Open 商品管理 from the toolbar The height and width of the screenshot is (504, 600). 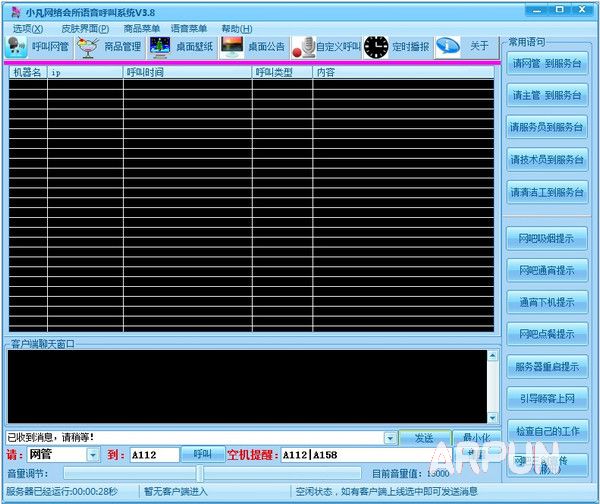click(x=88, y=46)
